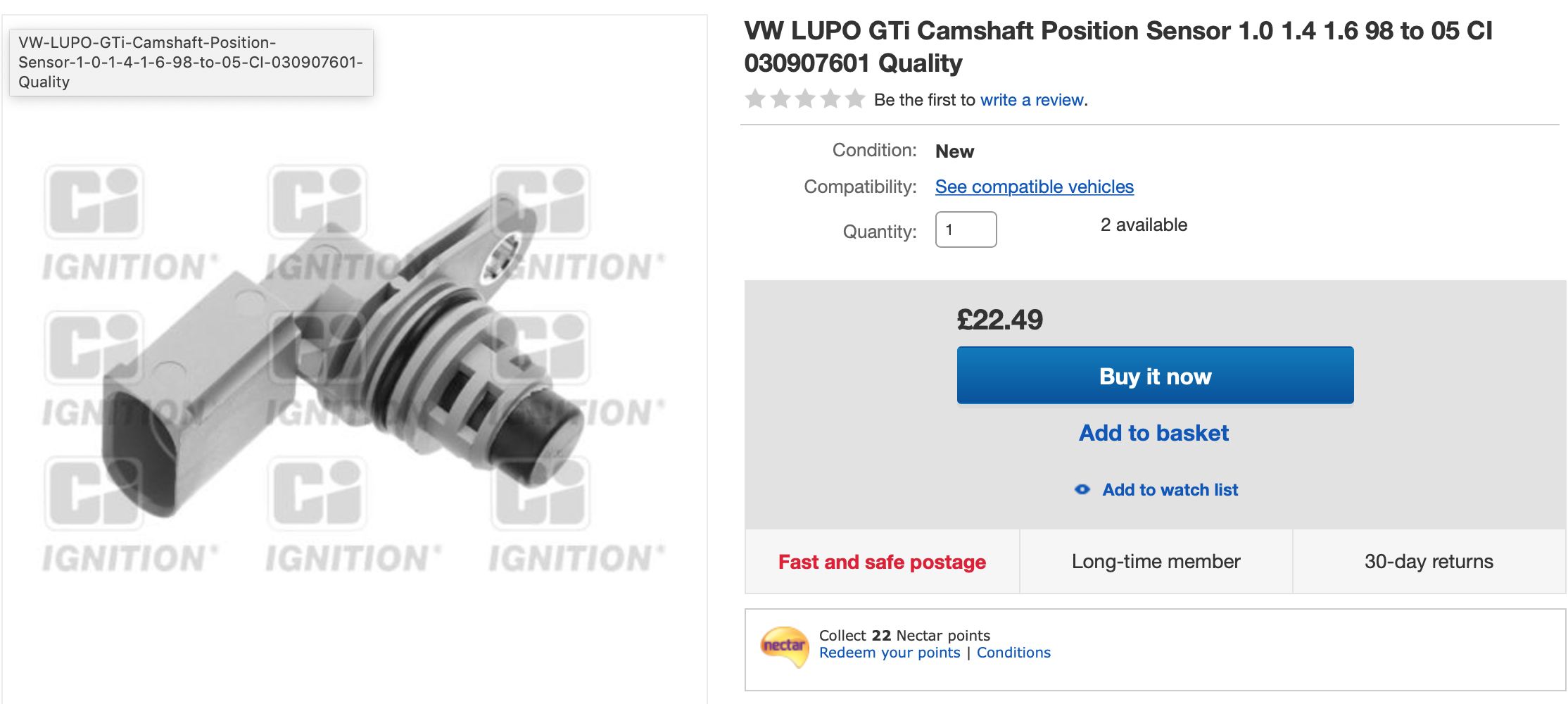Click the middle rating star
This screenshot has height=704, width=1568.
pos(806,99)
